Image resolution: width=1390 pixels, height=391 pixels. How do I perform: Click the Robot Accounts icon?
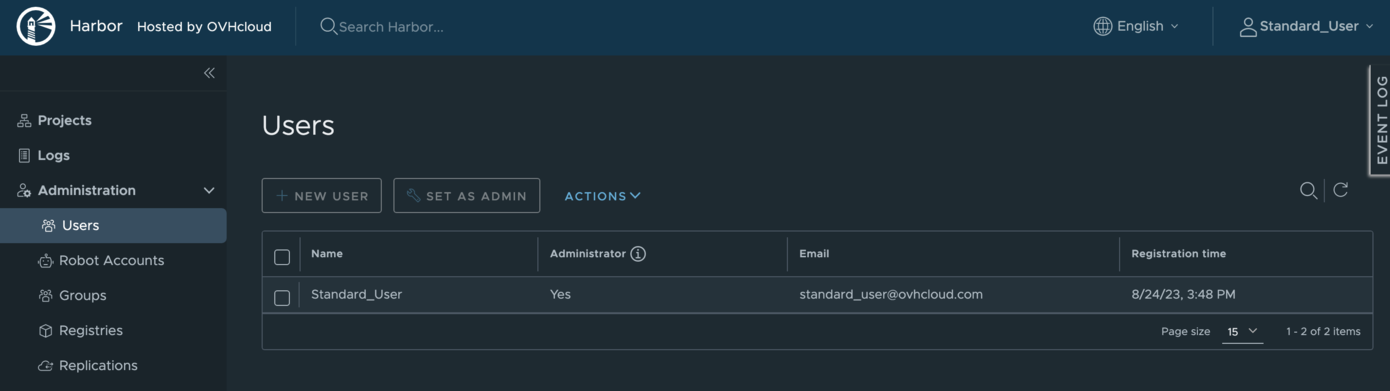point(45,261)
